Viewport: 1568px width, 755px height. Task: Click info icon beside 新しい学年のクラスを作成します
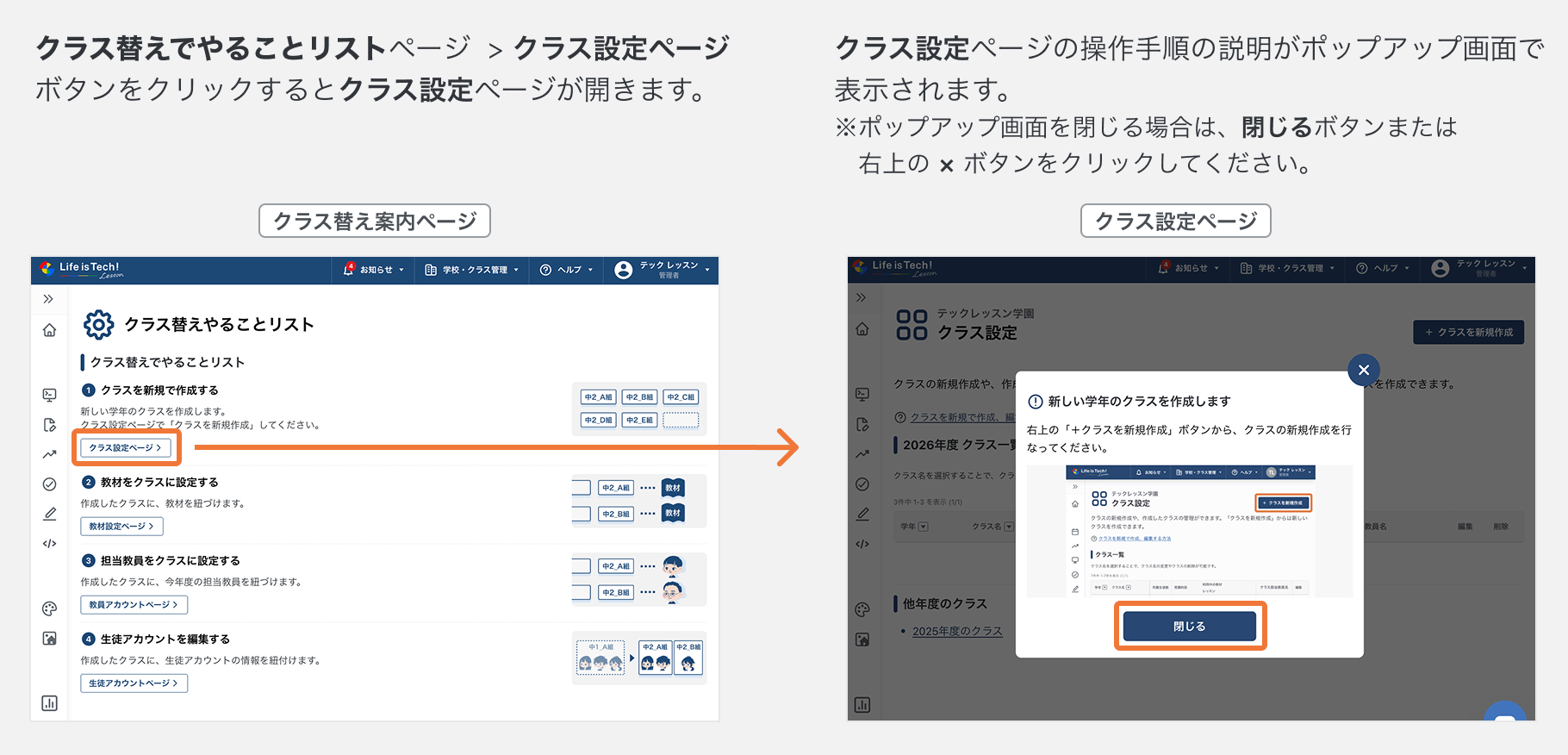(1036, 402)
